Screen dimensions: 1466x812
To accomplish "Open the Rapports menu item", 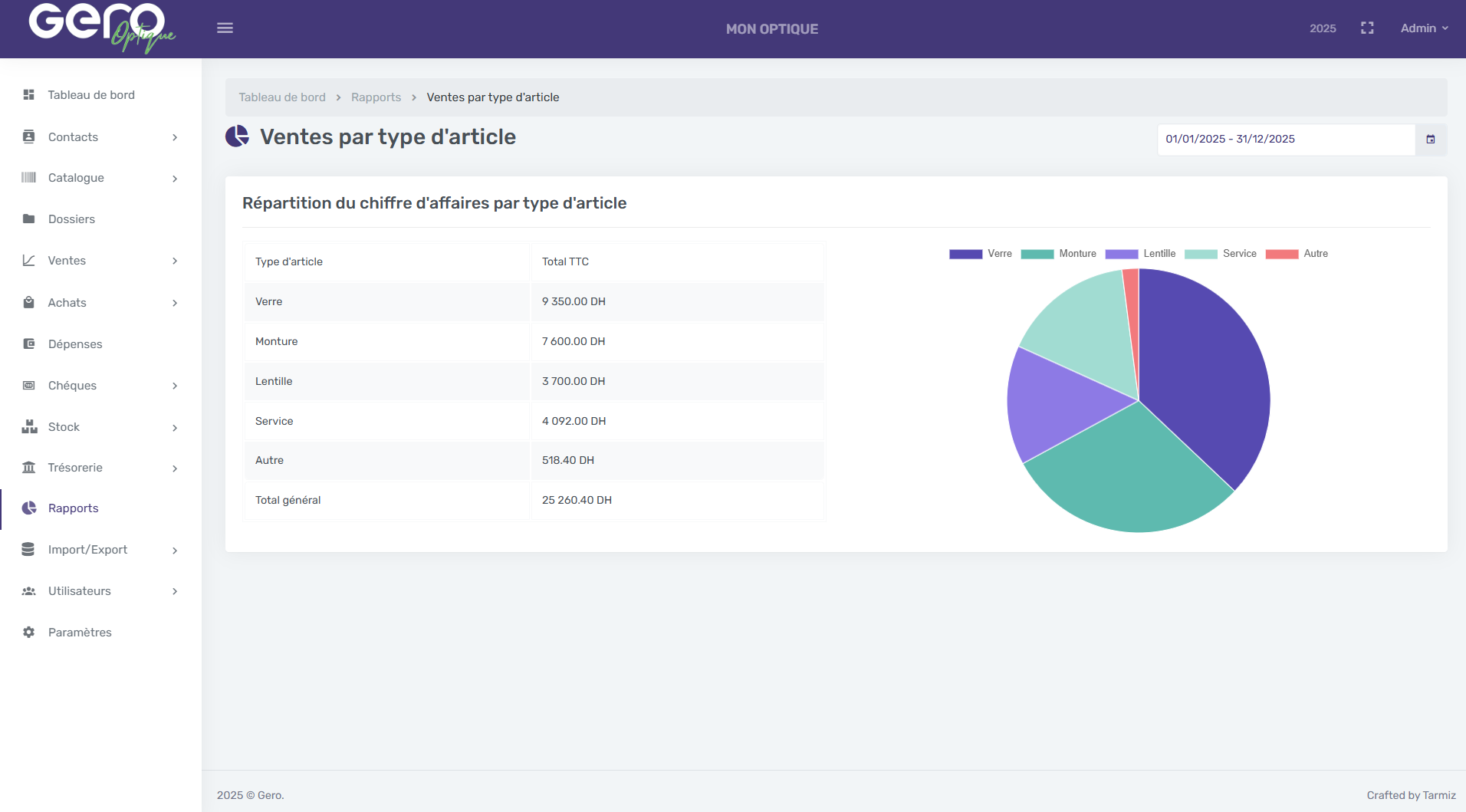I will [73, 508].
